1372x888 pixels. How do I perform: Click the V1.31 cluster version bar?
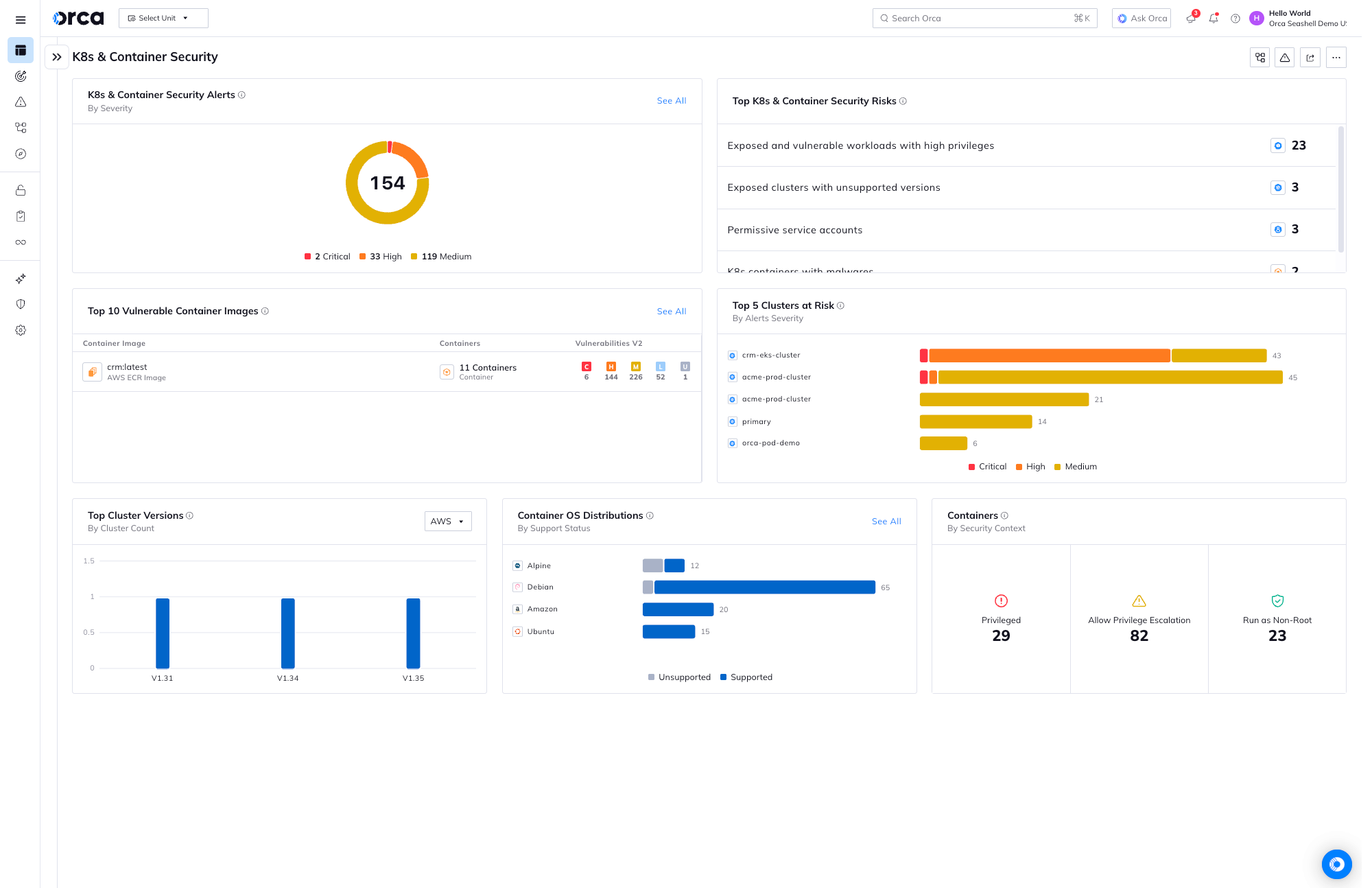click(x=163, y=633)
